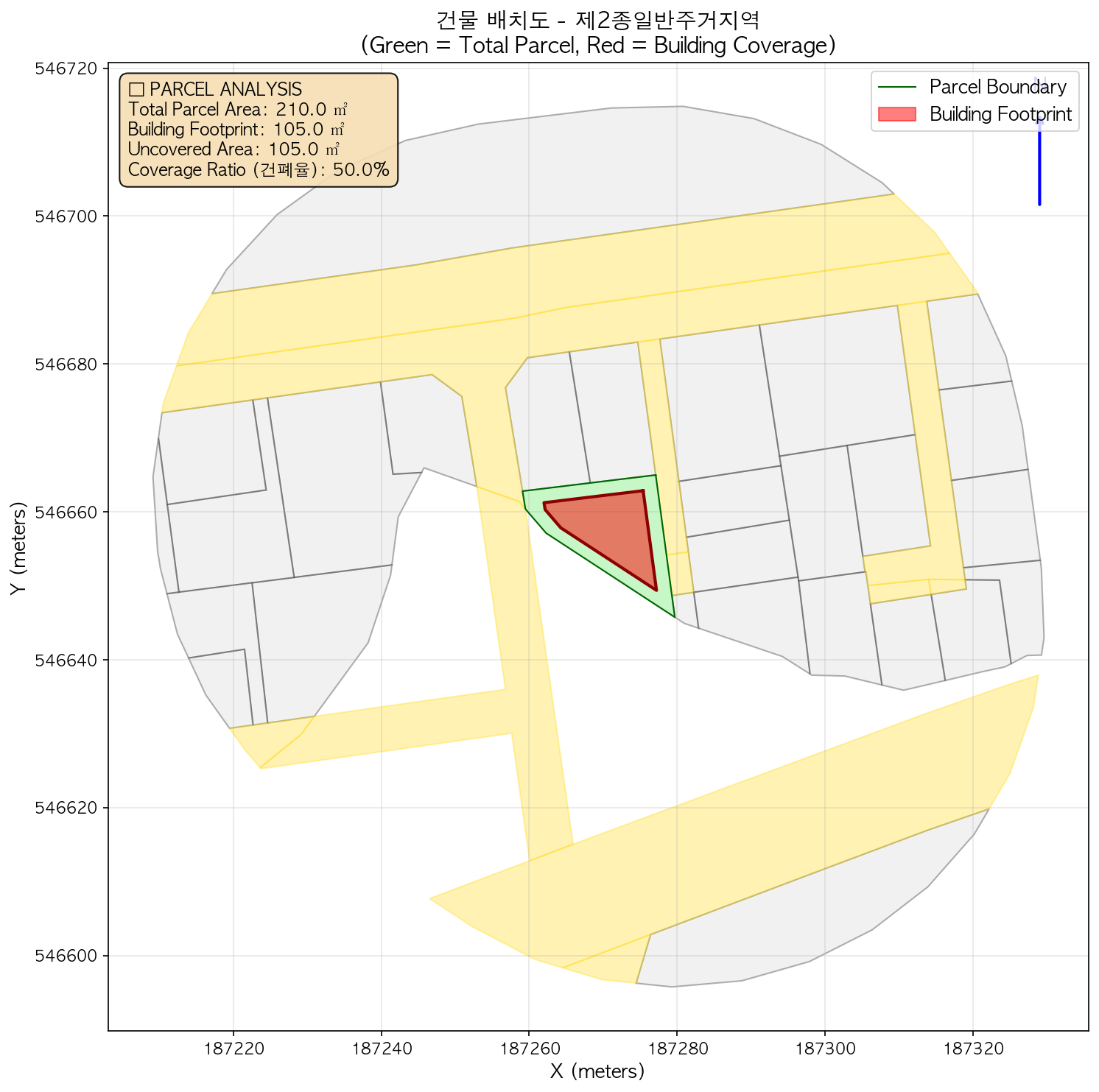This screenshot has height=1092, width=1099.
Task: Click the square glyph before PARCEL ANALYSIS
Action: pyautogui.click(x=136, y=90)
